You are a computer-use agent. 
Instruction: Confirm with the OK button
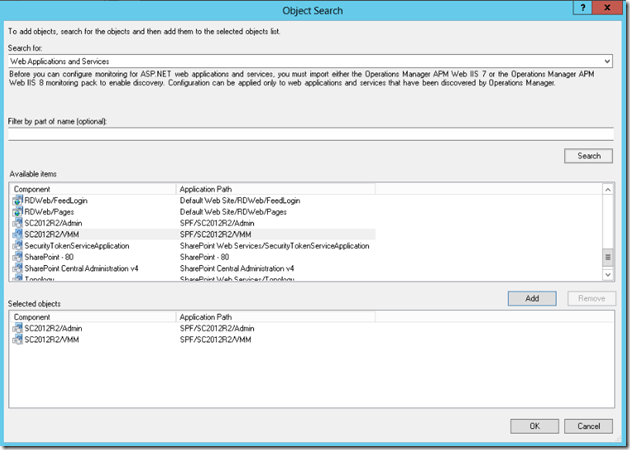534,426
